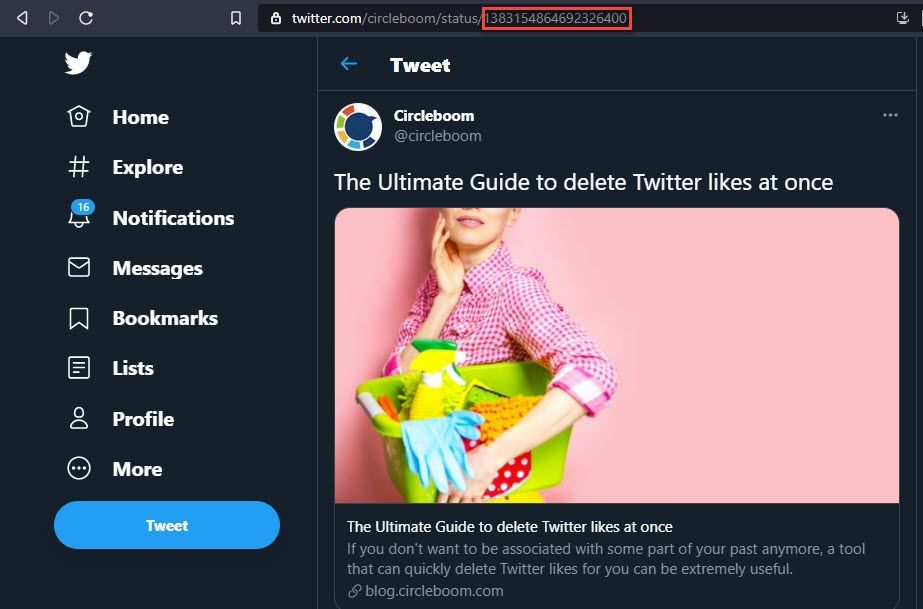The width and height of the screenshot is (923, 609).
Task: Click the blue Tweet button
Action: click(x=166, y=525)
